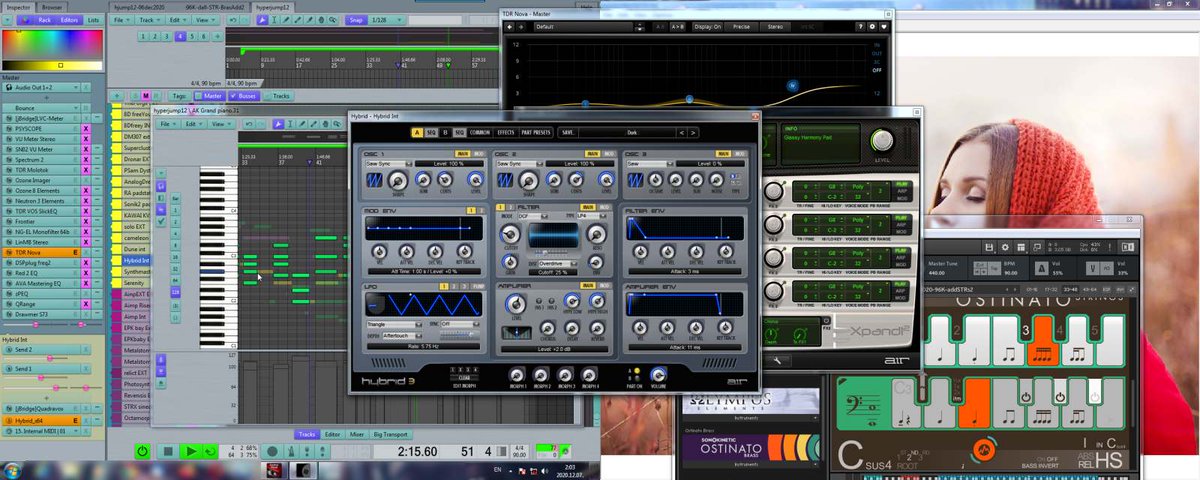This screenshot has height=480, width=1200.
Task: Start playback with the green play button
Action: pos(191,452)
